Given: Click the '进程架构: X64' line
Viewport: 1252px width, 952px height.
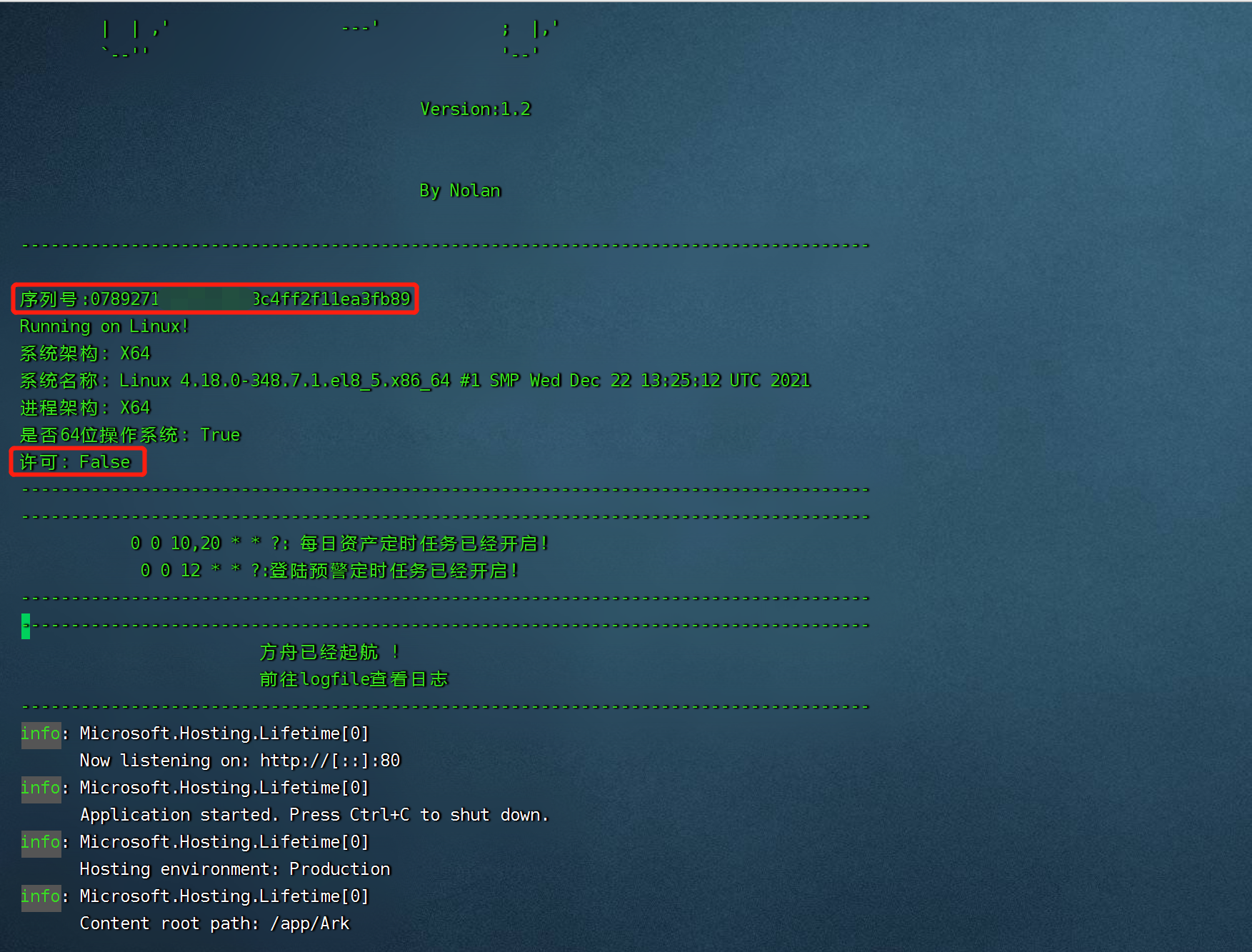Looking at the screenshot, I should click(85, 408).
